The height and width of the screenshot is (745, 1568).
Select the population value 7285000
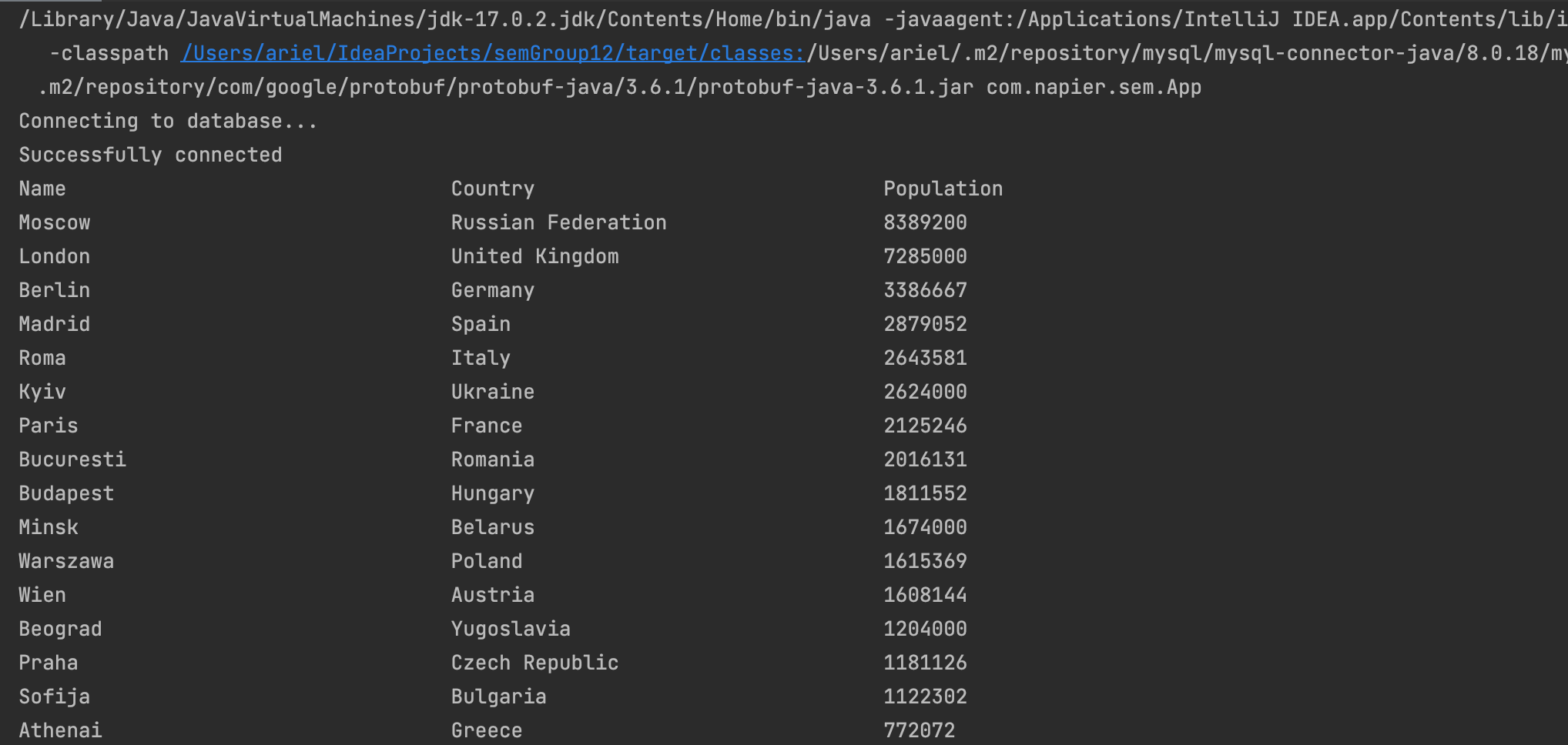click(x=925, y=256)
